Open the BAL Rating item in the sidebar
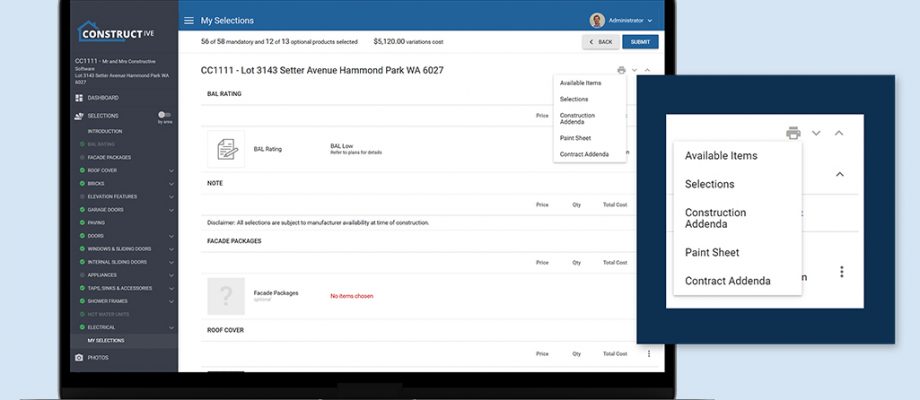This screenshot has width=920, height=400. pyautogui.click(x=101, y=144)
